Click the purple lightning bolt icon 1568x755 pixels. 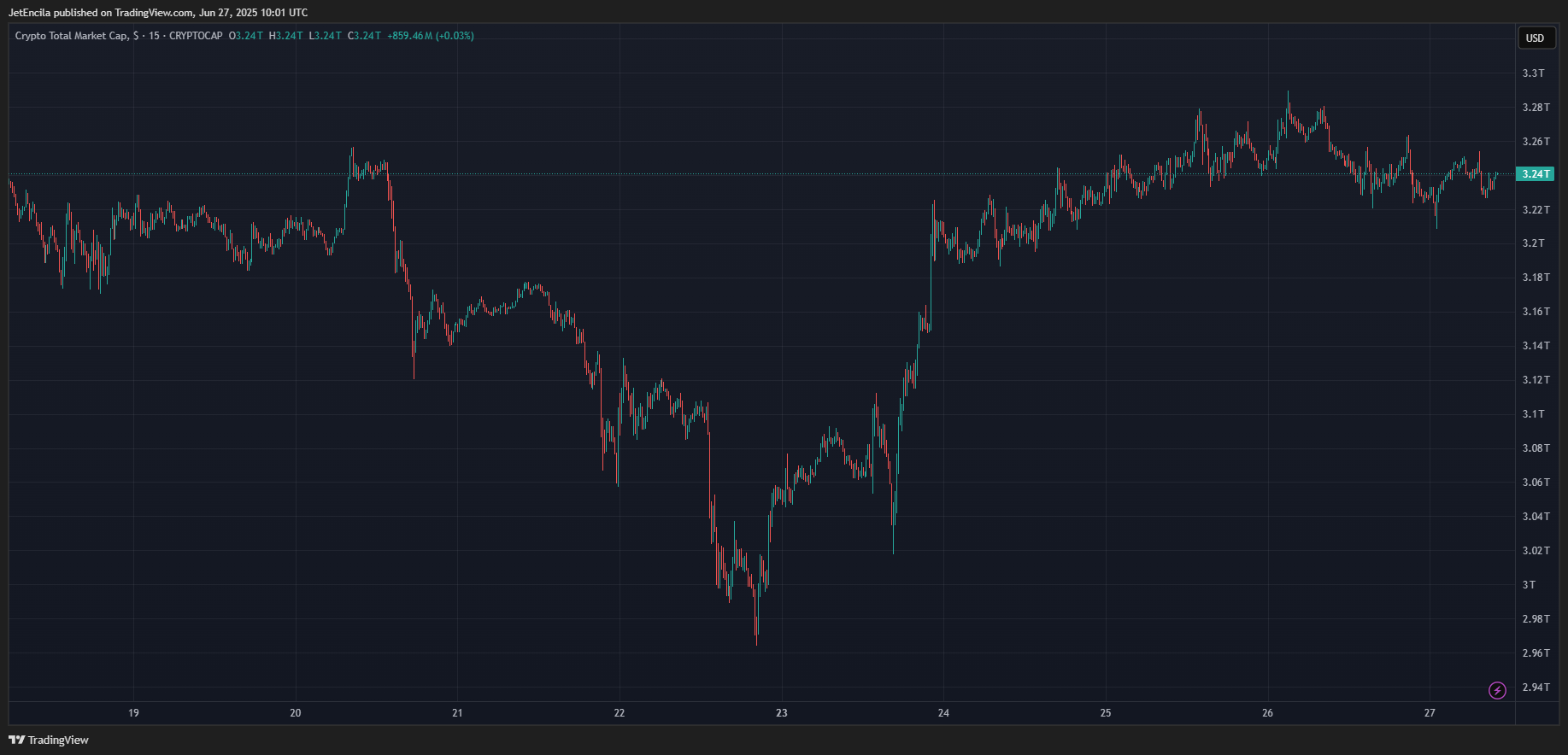pyautogui.click(x=1497, y=690)
